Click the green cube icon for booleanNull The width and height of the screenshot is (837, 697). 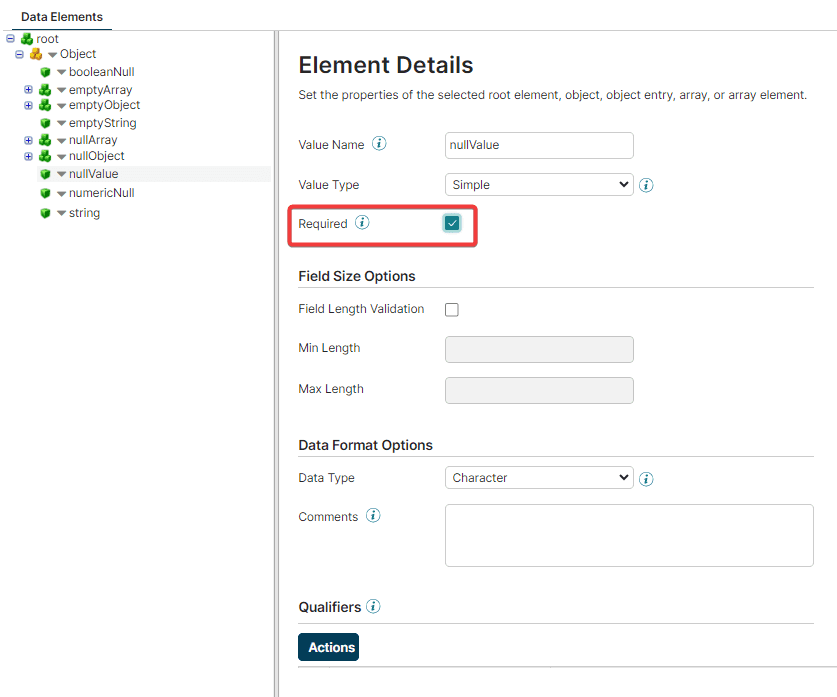(x=45, y=72)
